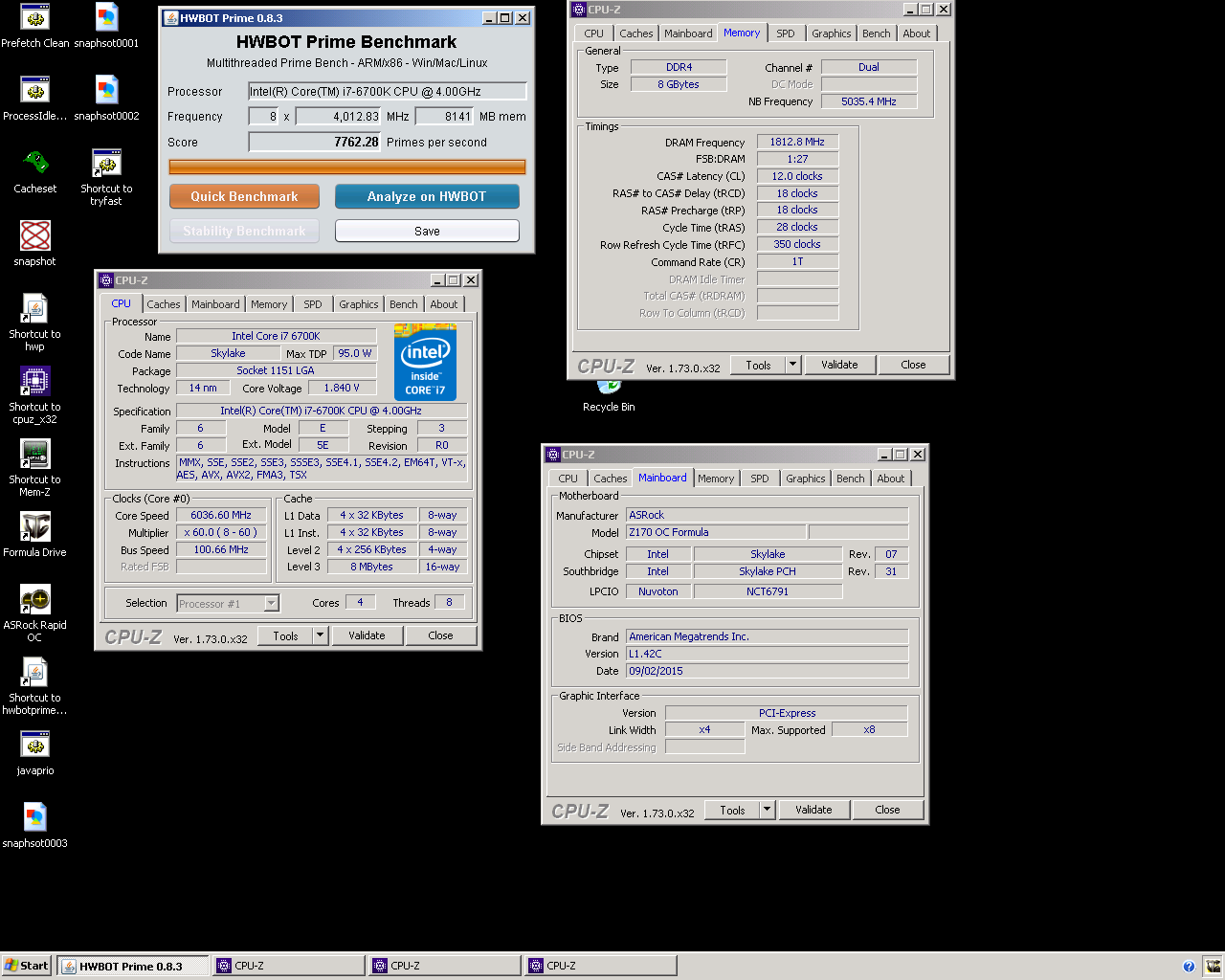Open the ProcessIdle desktop icon
This screenshot has width=1225, height=980.
35,99
